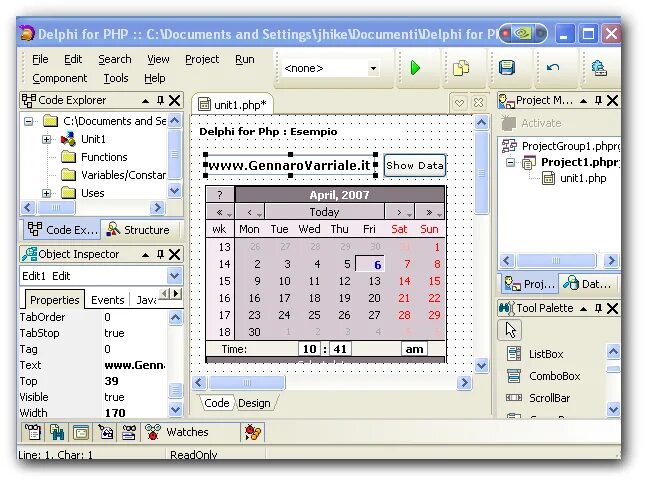
Task: Pin the Code Explorer panel
Action: click(160, 100)
